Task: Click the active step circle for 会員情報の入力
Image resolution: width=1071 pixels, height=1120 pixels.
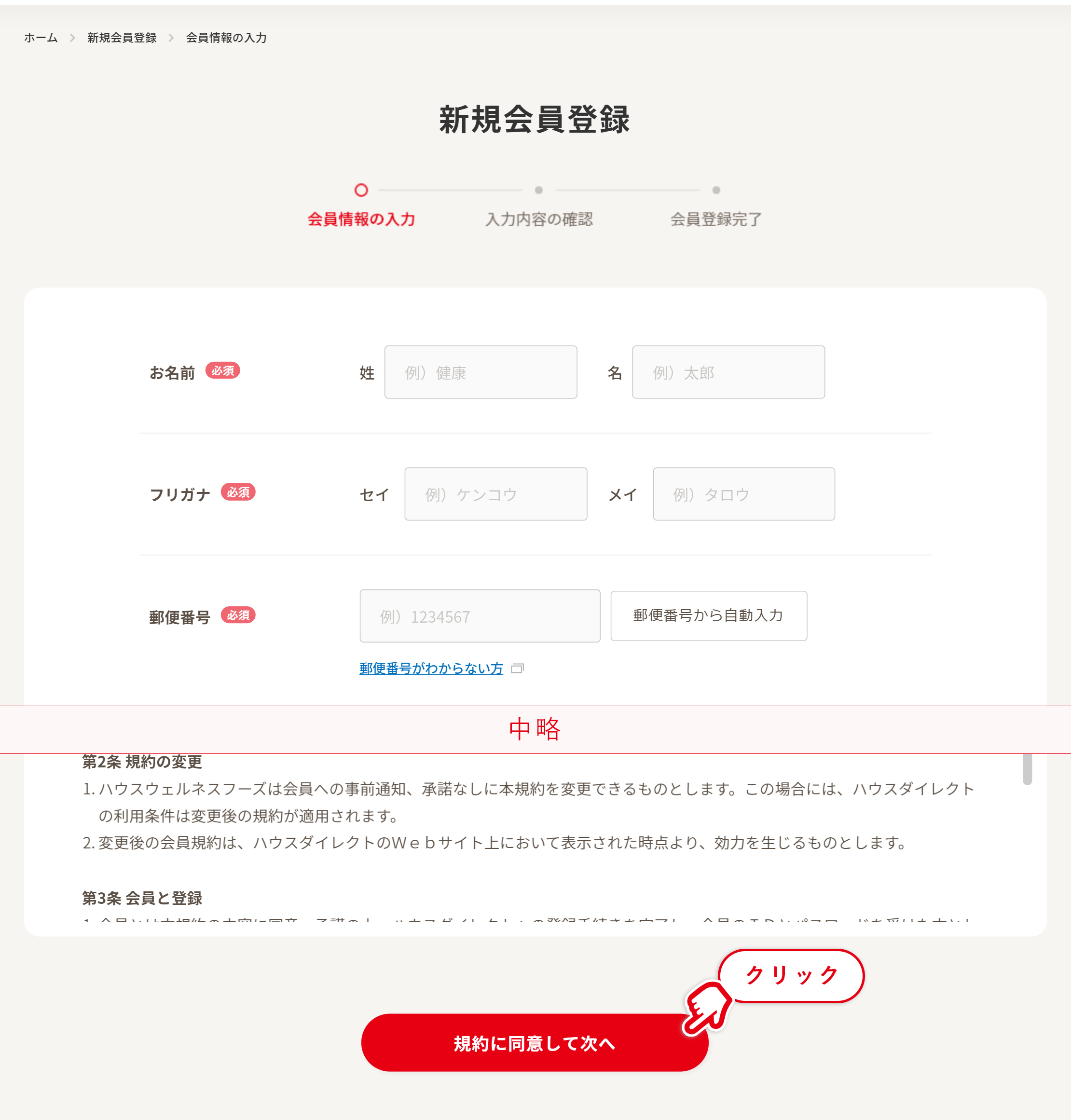Action: 361,190
